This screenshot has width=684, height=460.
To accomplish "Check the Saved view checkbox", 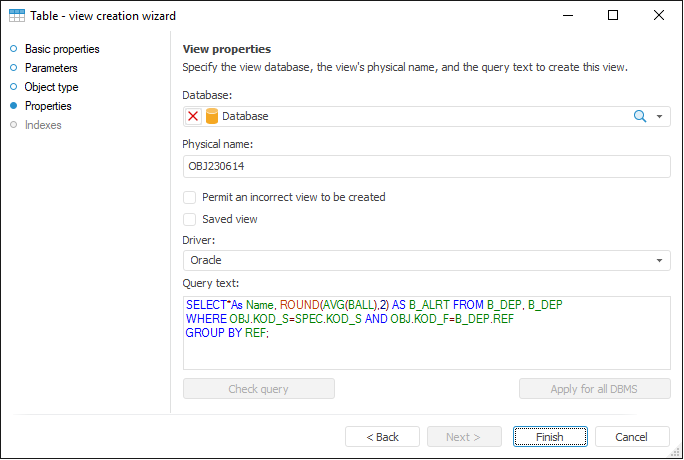I will (190, 219).
